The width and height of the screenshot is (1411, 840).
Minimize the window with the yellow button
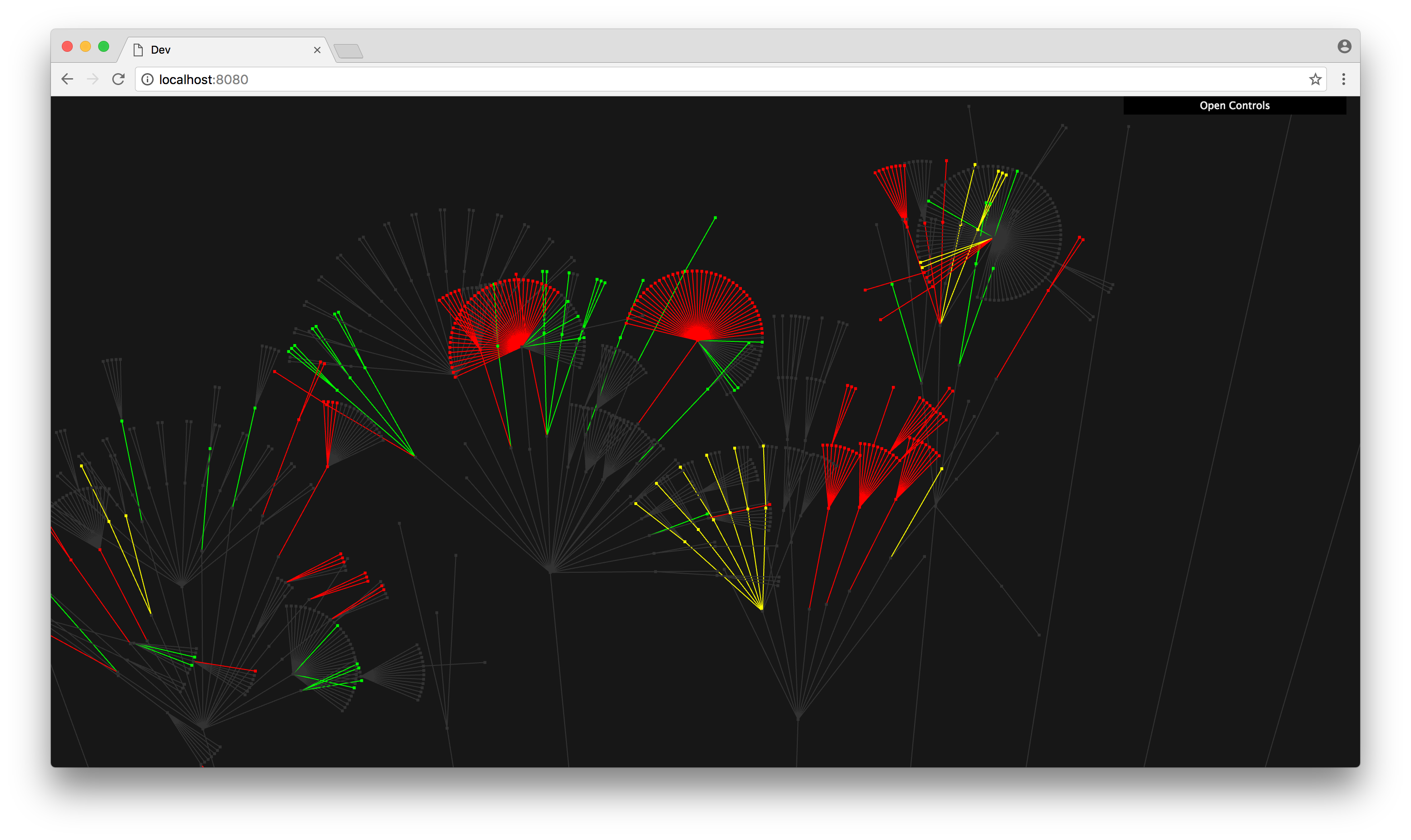pyautogui.click(x=85, y=46)
